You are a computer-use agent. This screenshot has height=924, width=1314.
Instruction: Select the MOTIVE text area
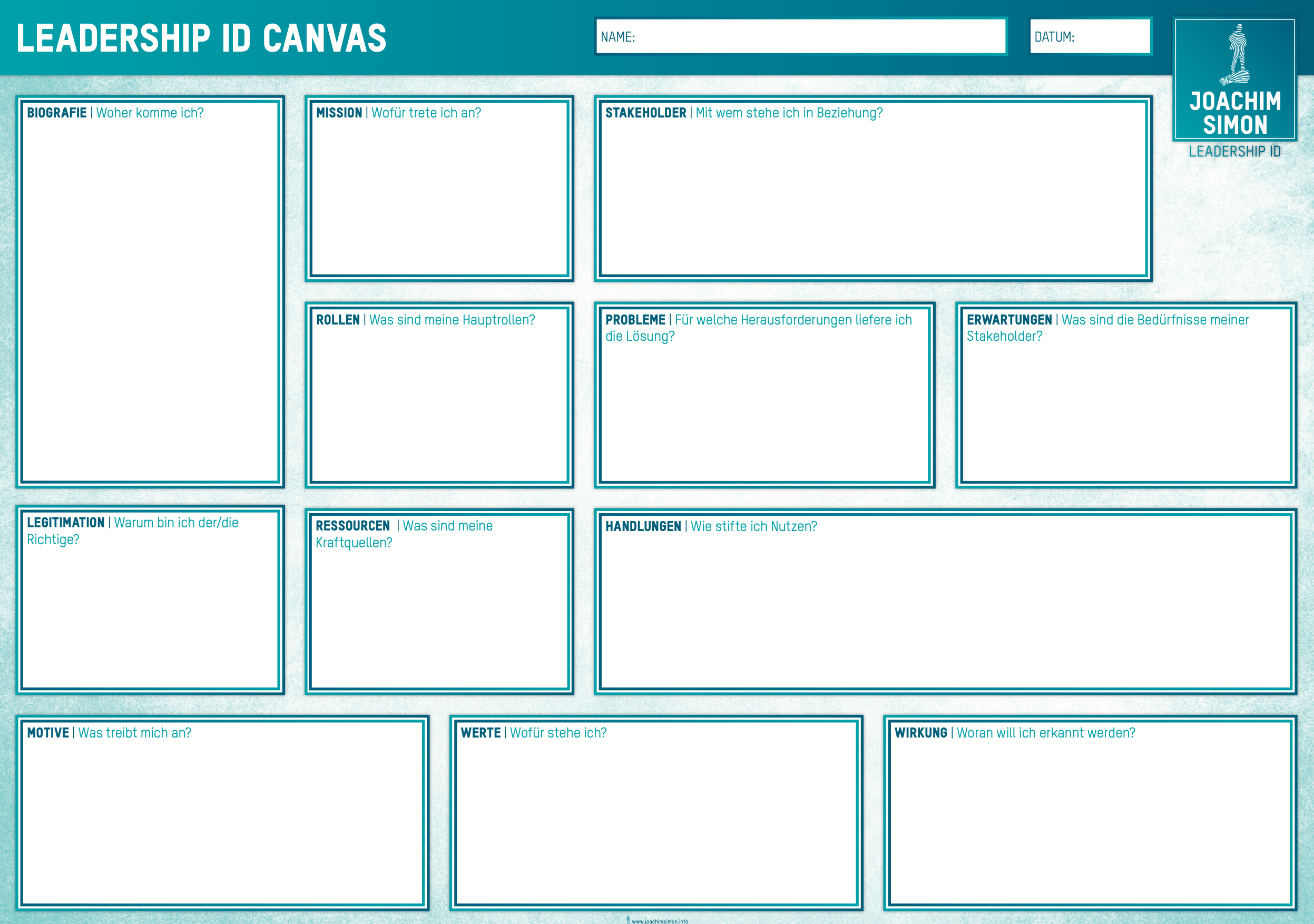click(x=223, y=813)
